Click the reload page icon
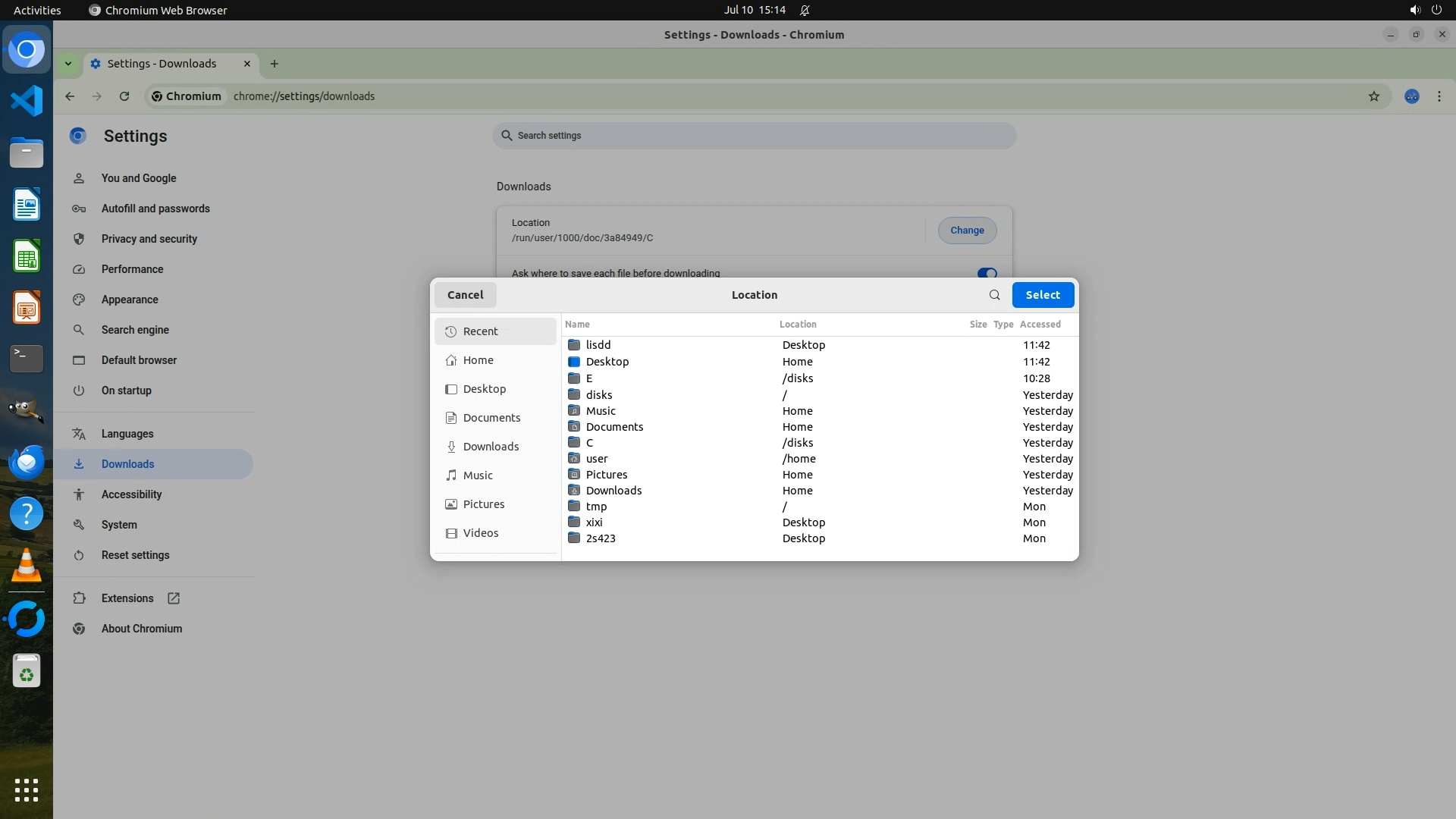The width and height of the screenshot is (1456, 819). click(x=124, y=96)
